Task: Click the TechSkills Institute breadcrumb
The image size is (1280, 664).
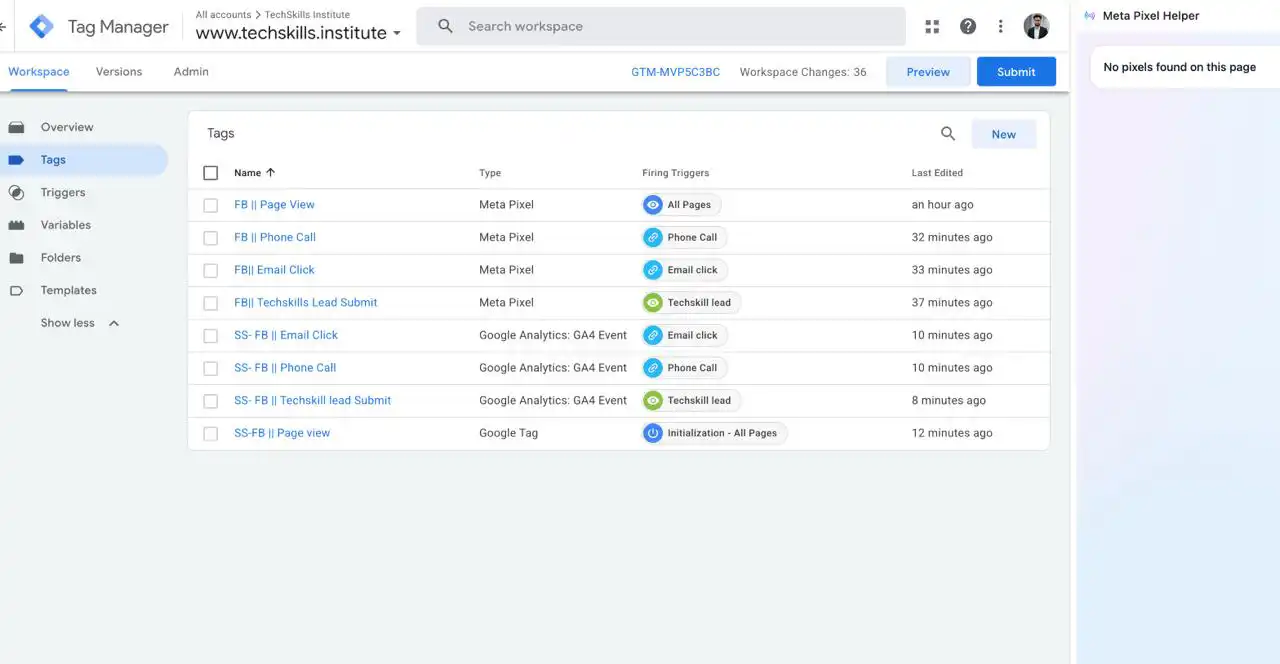Action: click(307, 15)
